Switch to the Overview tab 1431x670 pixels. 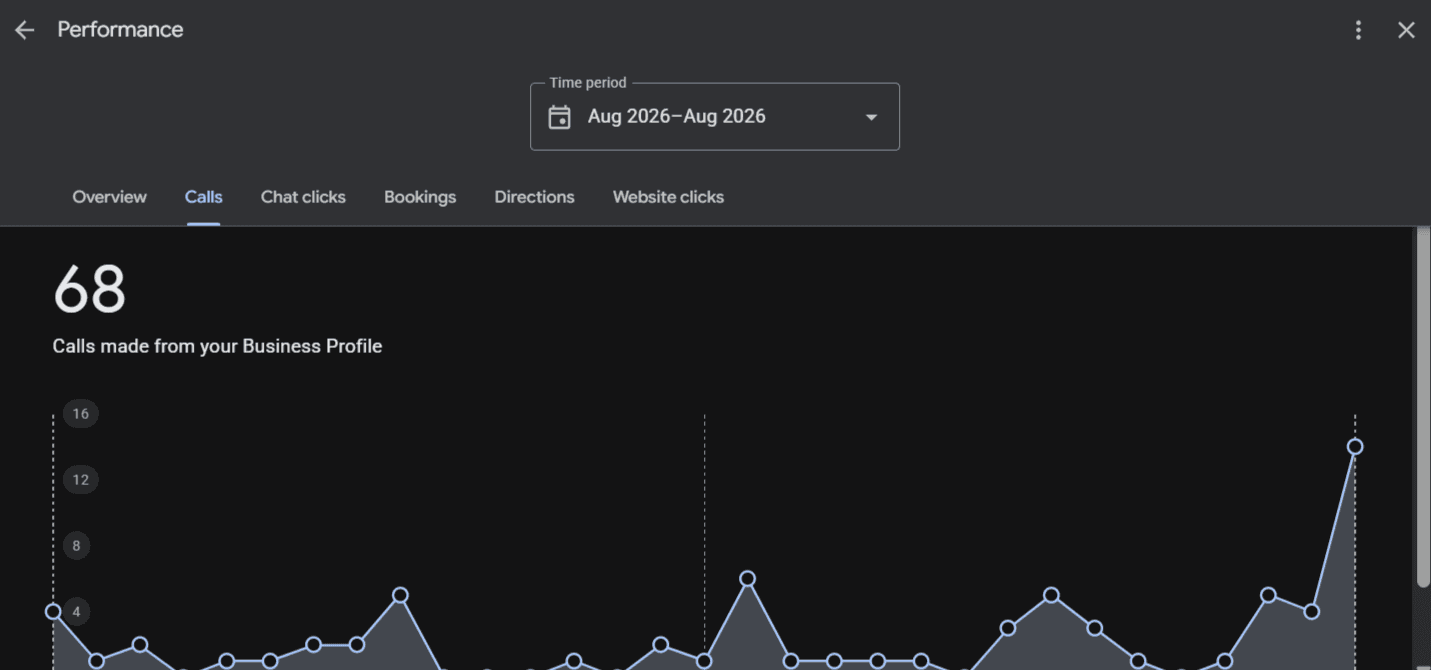tap(109, 197)
